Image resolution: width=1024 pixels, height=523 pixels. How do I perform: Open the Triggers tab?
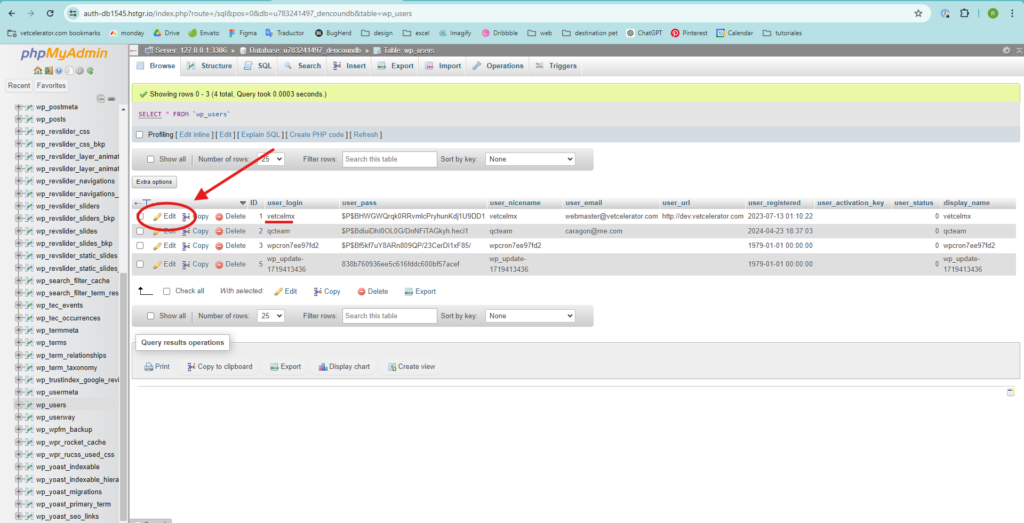556,66
